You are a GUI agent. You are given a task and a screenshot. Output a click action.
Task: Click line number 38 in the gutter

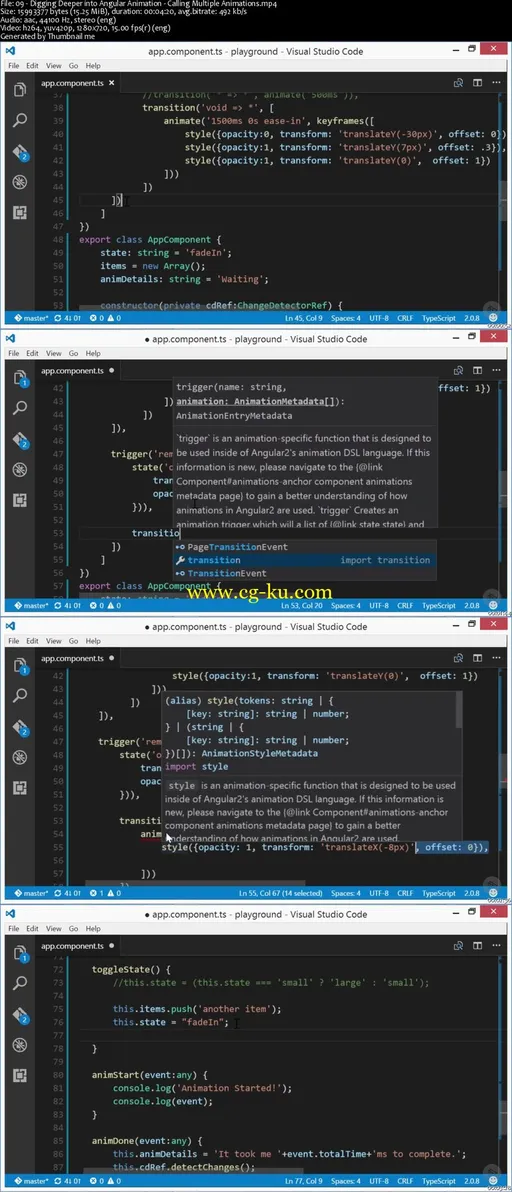[58, 107]
